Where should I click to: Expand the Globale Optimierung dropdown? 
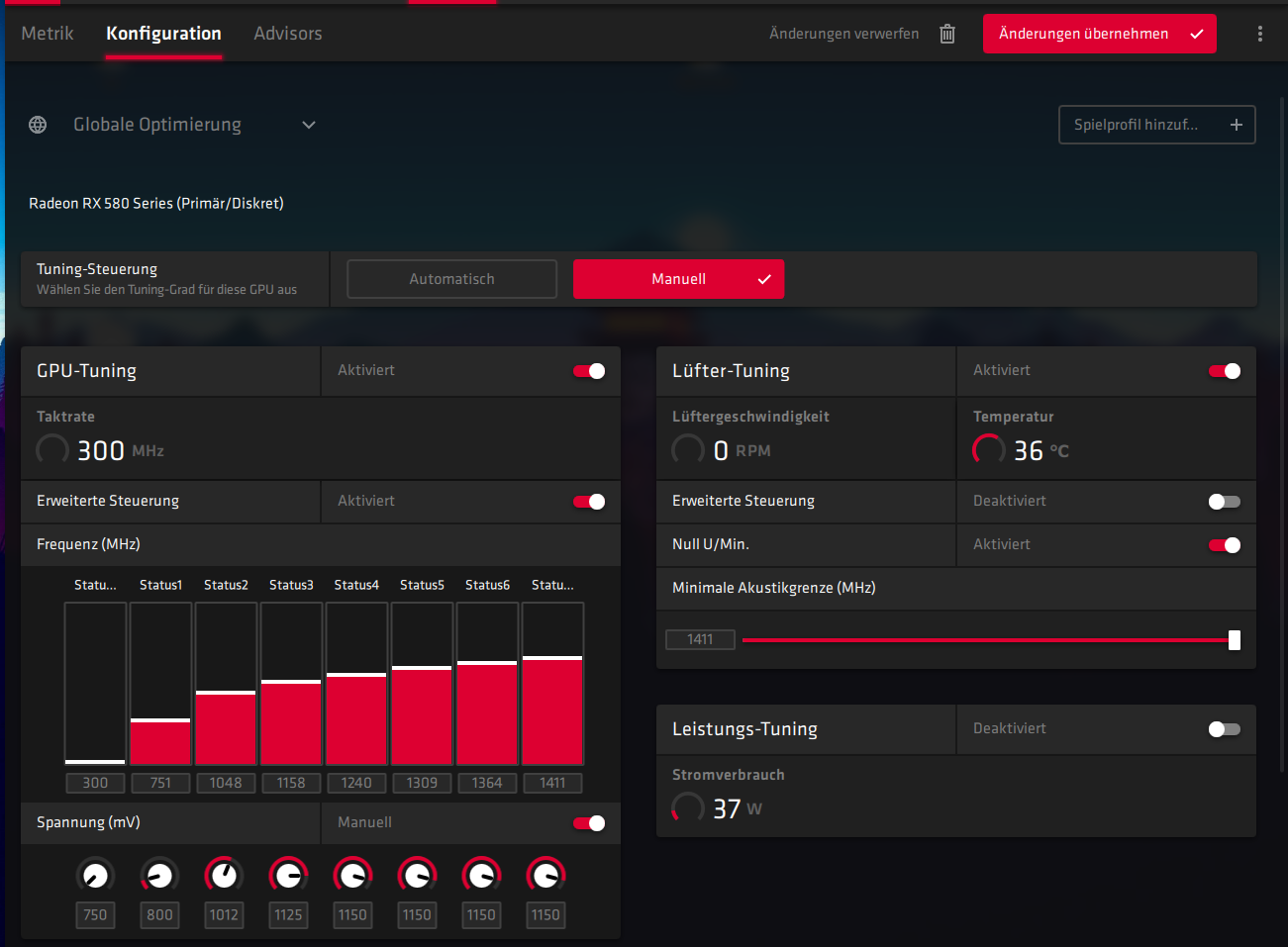pos(309,125)
